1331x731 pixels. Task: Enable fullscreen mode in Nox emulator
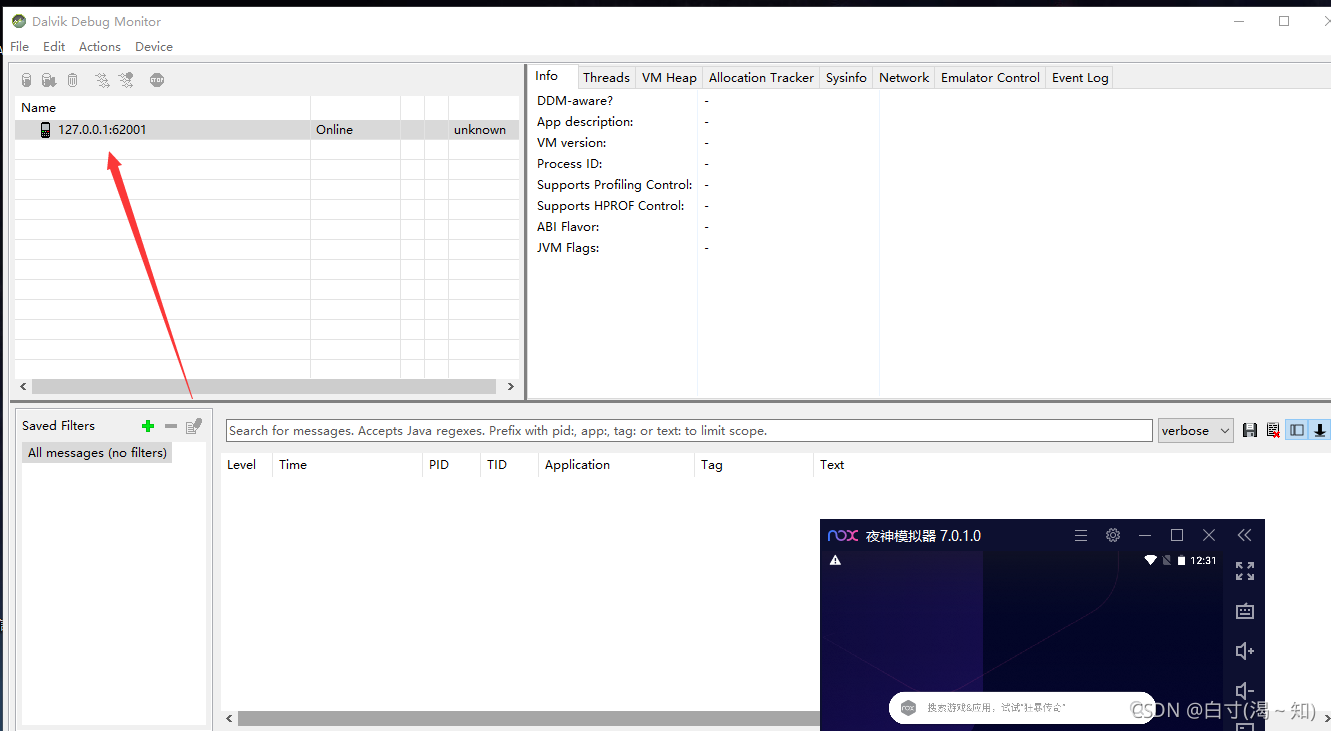1244,571
